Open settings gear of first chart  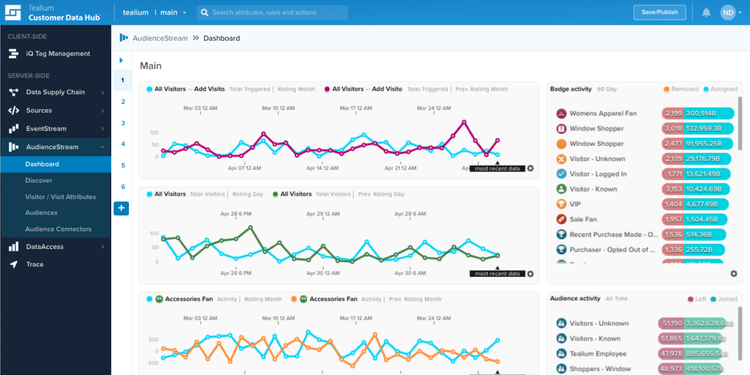click(530, 168)
